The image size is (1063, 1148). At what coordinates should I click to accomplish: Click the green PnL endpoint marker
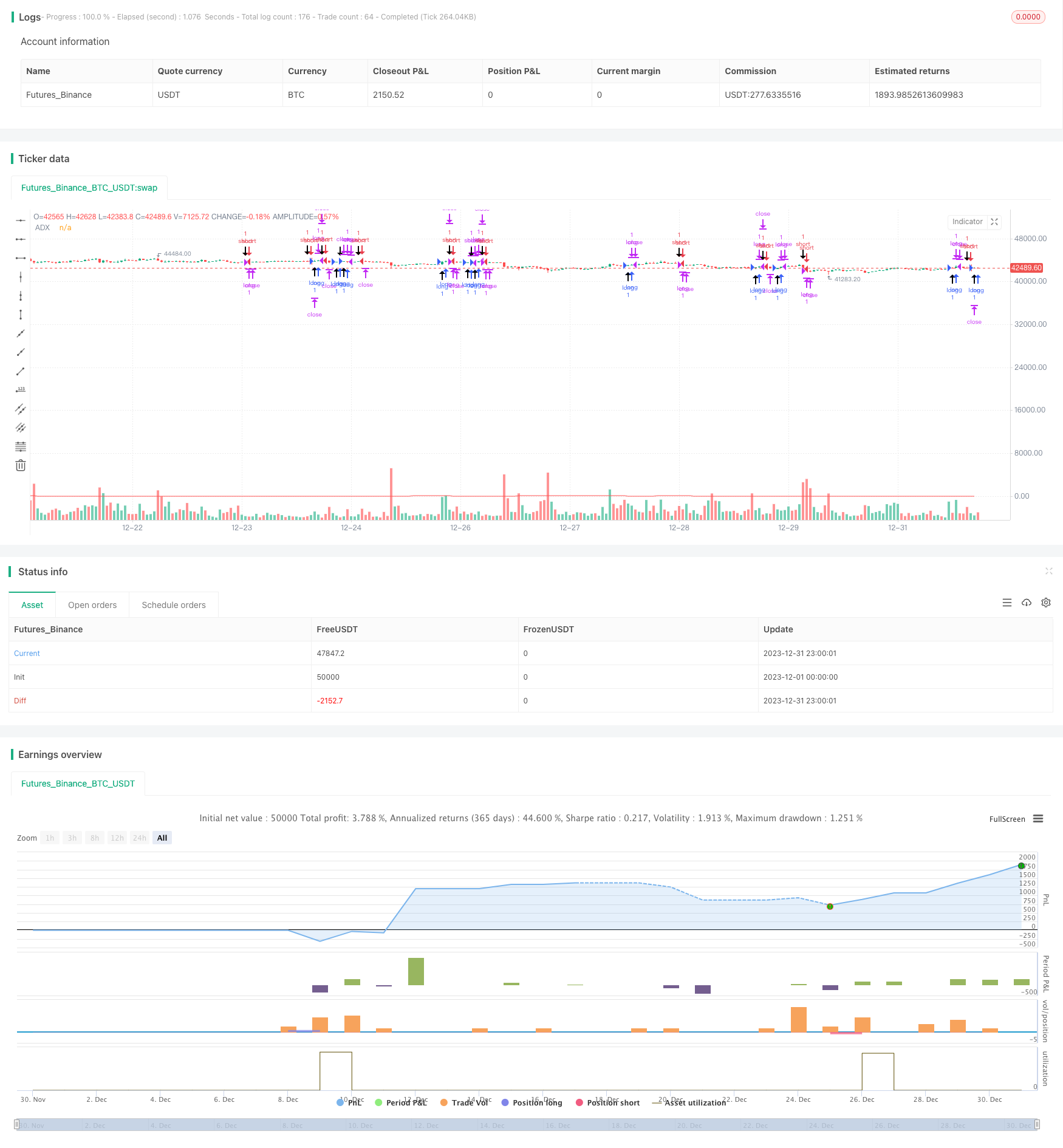point(1021,866)
